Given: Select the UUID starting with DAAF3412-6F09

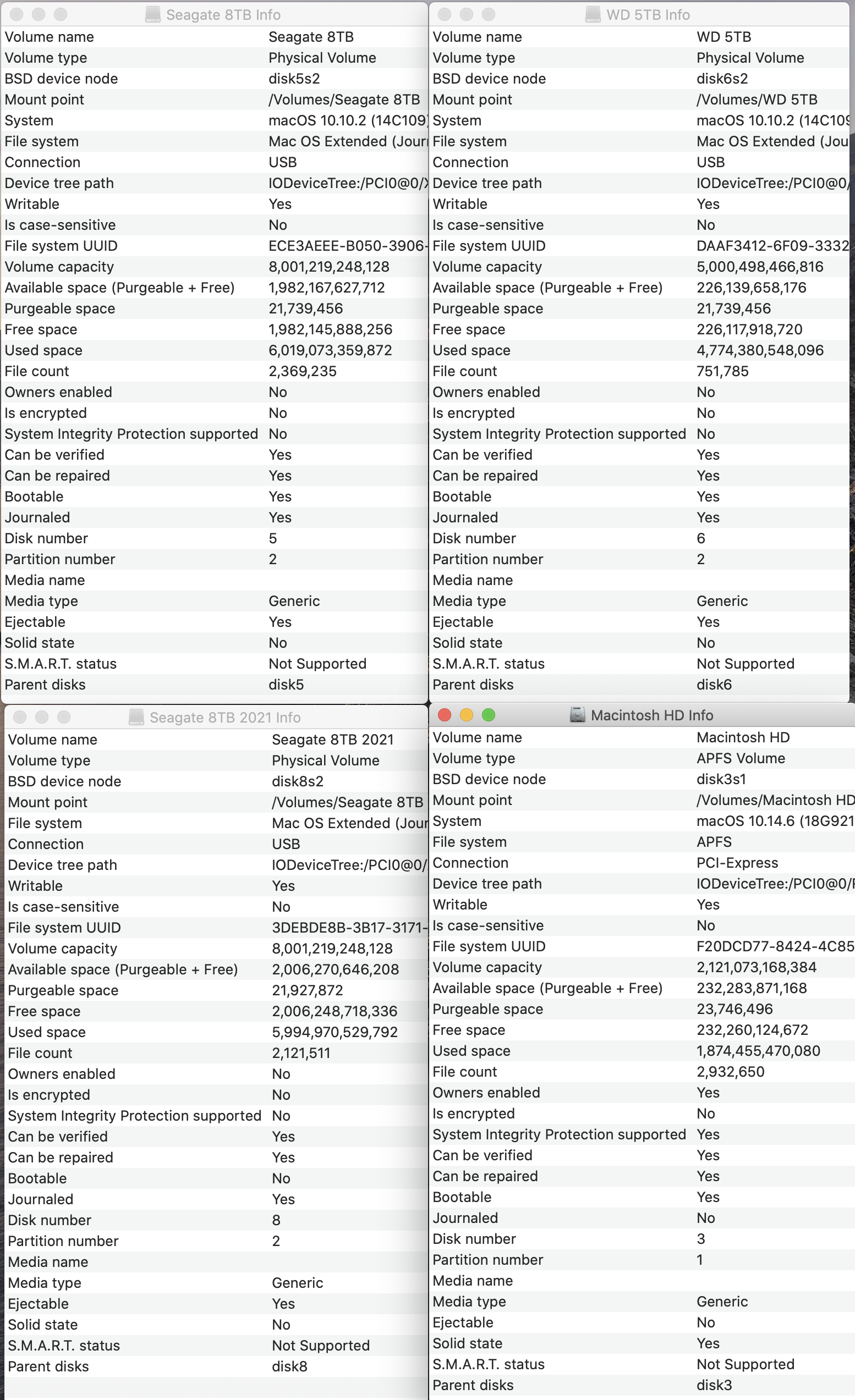Looking at the screenshot, I should point(773,246).
